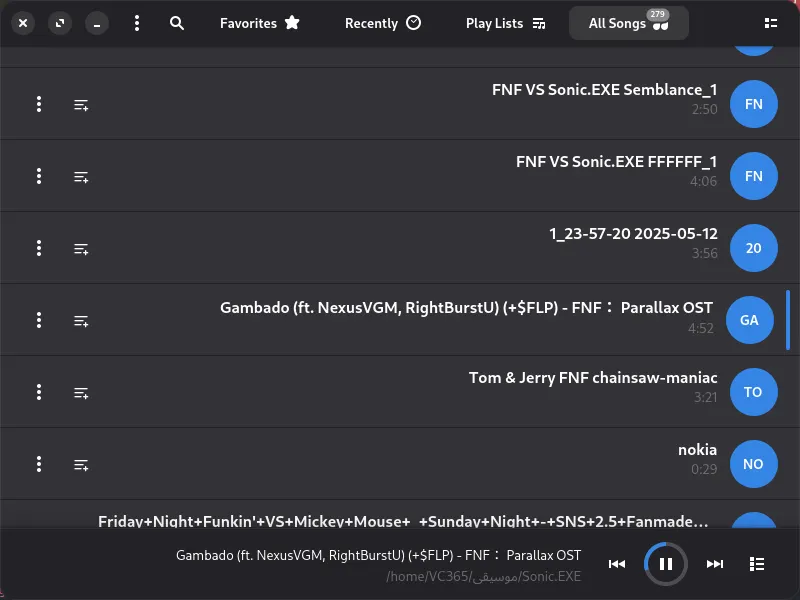This screenshot has width=800, height=600.
Task: Play the song FNF VS Sonic.EXE Semblance_1
Action: [x=605, y=90]
